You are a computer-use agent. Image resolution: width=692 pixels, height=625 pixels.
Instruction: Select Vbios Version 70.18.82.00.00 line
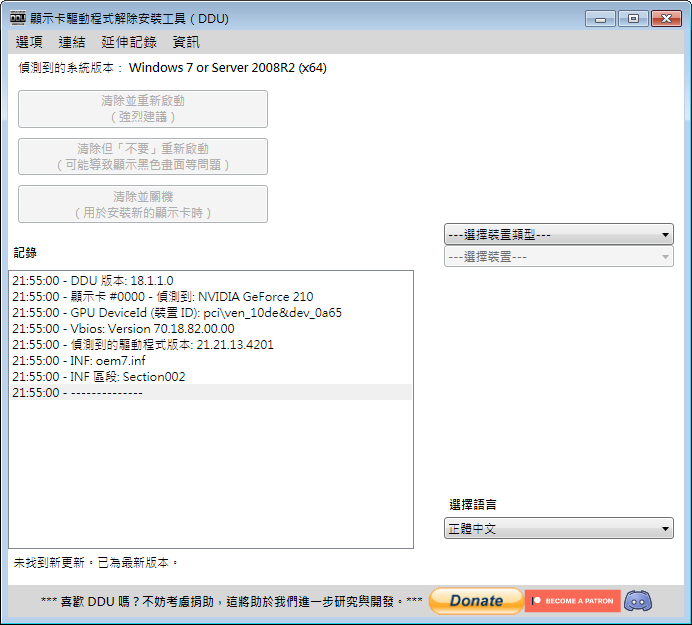tap(211, 328)
